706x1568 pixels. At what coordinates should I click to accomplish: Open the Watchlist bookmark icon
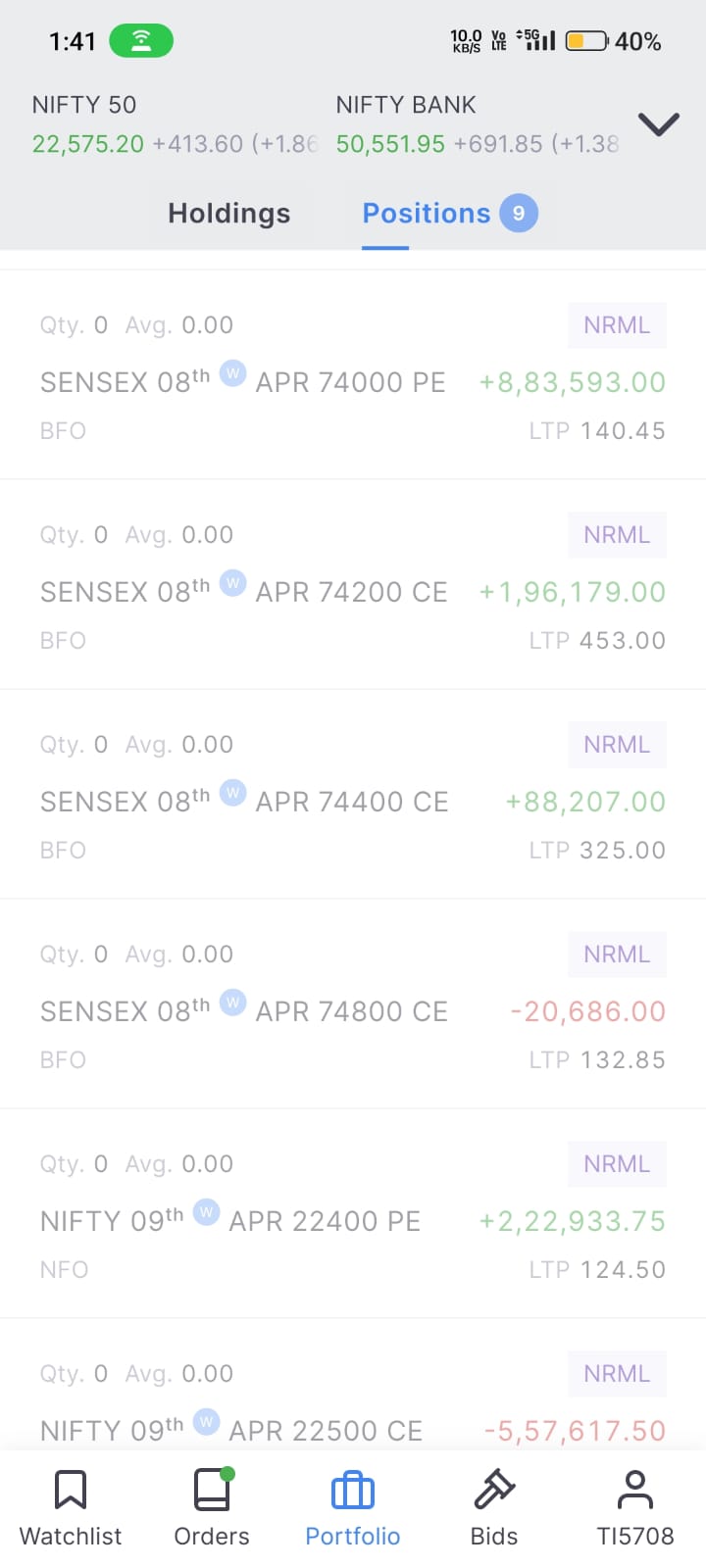coord(71,1491)
